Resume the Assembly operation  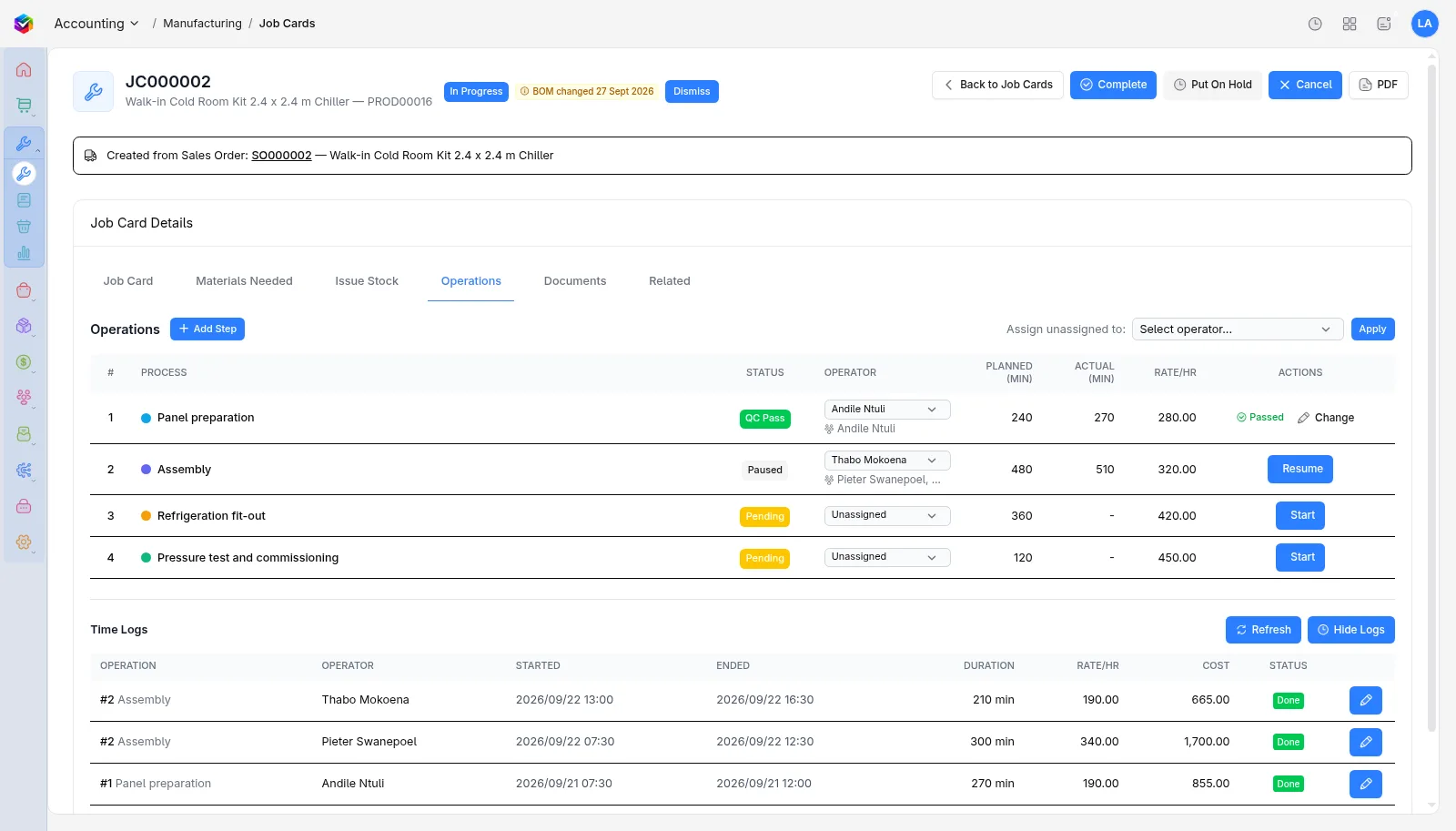click(1300, 470)
